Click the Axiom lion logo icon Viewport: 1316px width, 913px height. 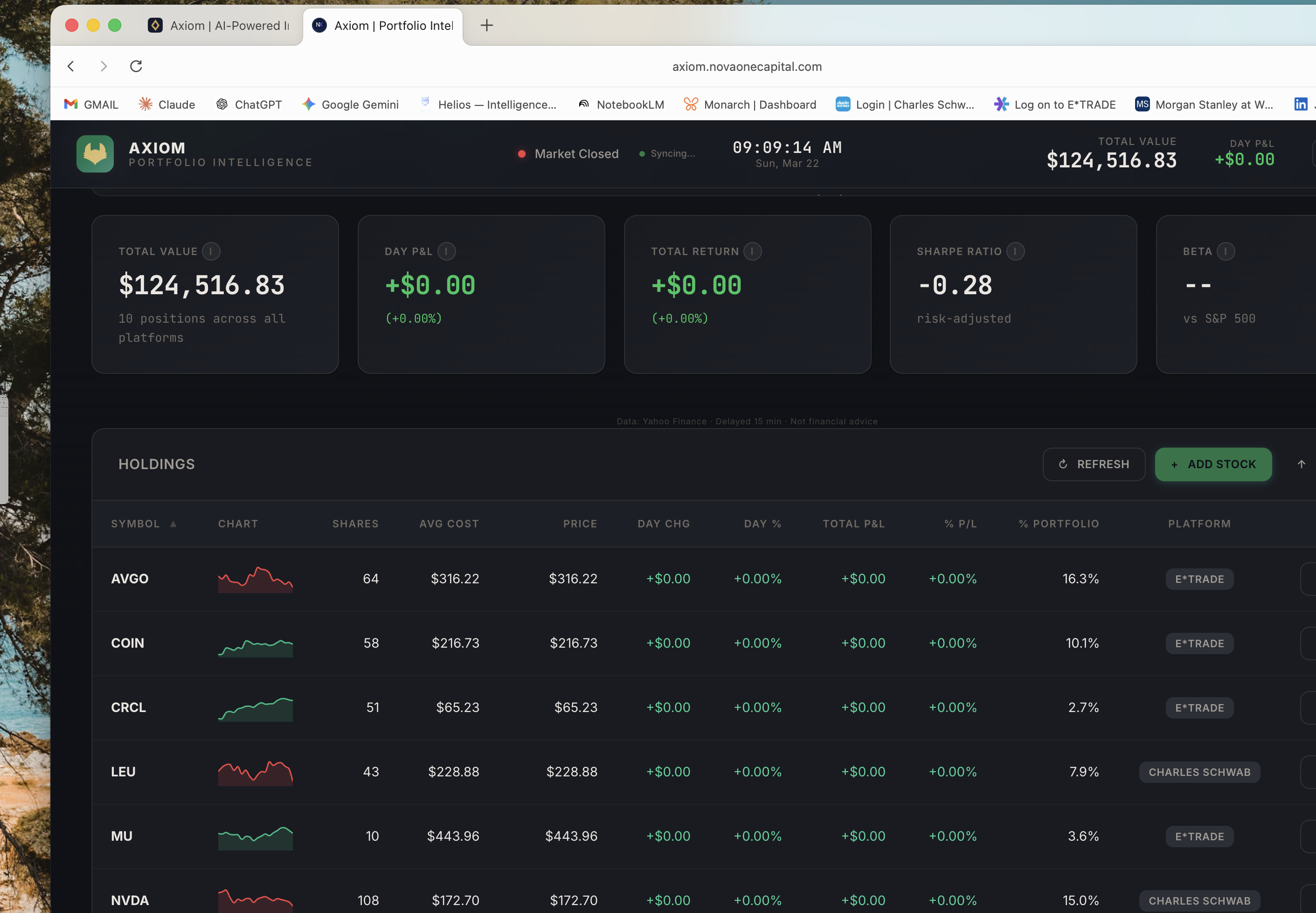[95, 154]
